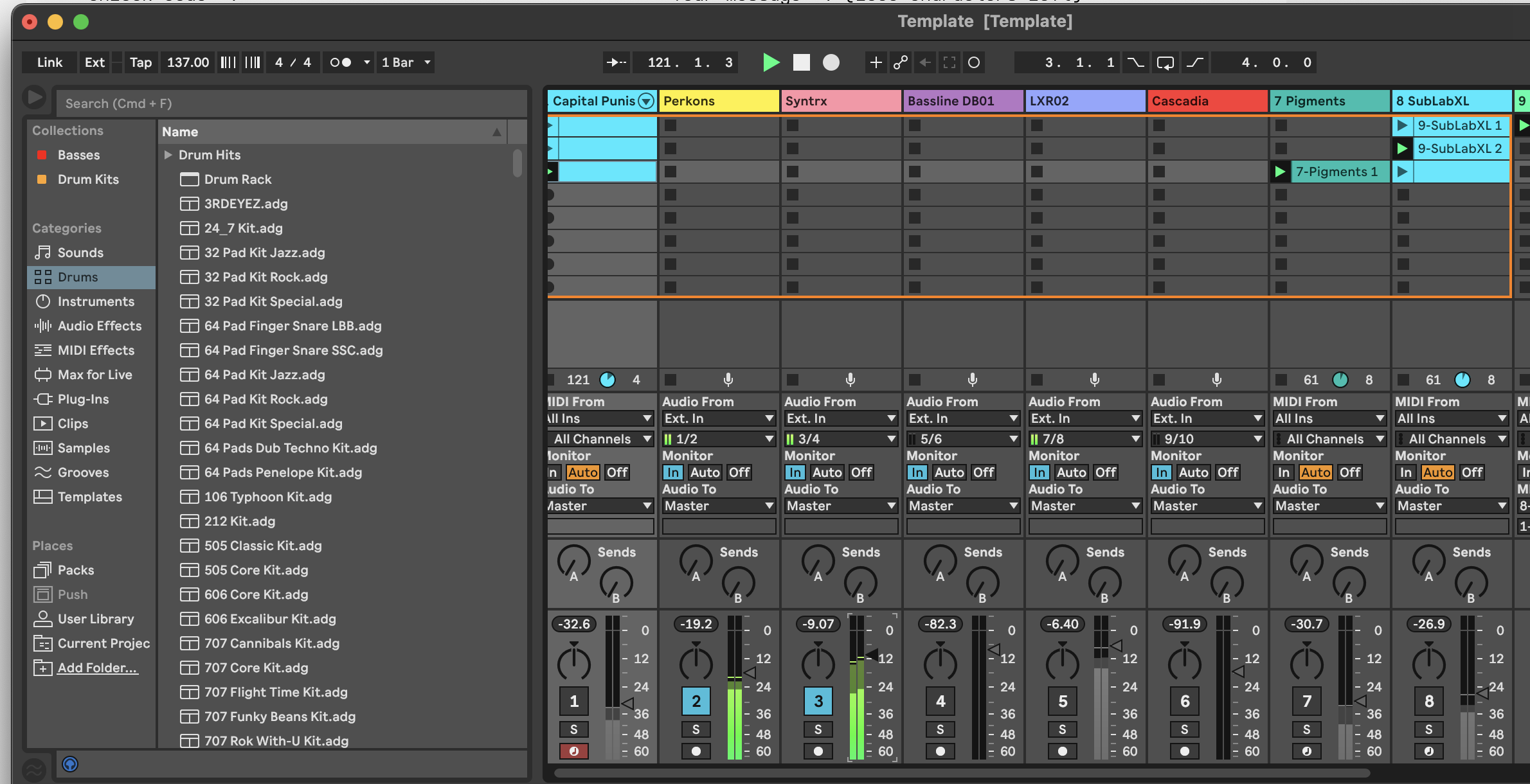Click the Name column header
Viewport: 1530px width, 784px height.
(x=332, y=132)
